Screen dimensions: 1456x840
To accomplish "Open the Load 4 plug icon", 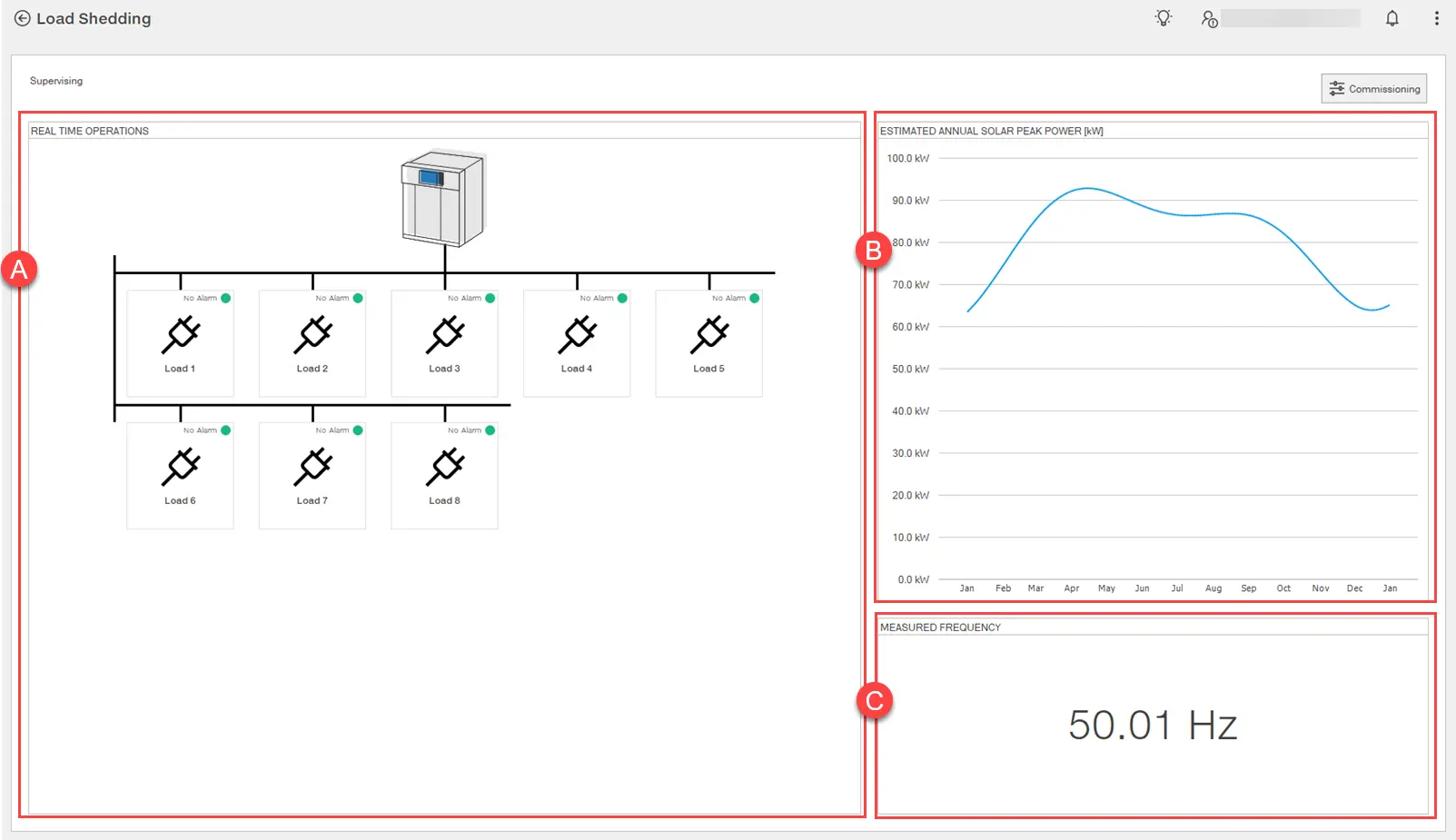I will [577, 334].
